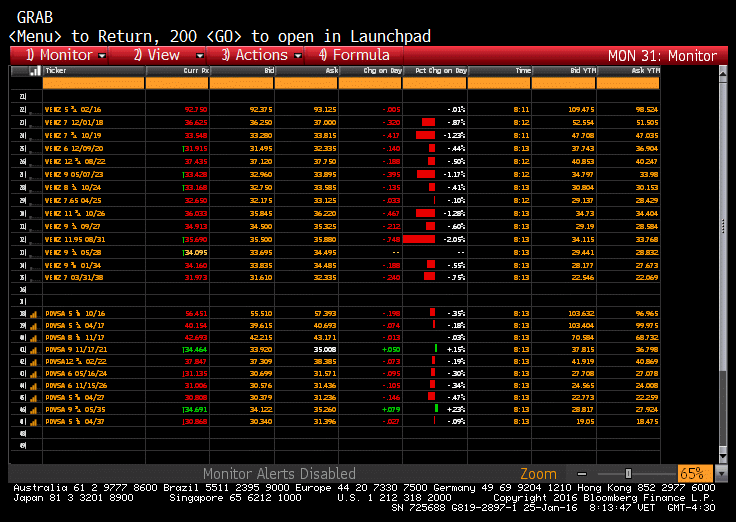Click bid value 55.510 in PDVSA 10/16 row
The image size is (736, 522).
coord(261,314)
